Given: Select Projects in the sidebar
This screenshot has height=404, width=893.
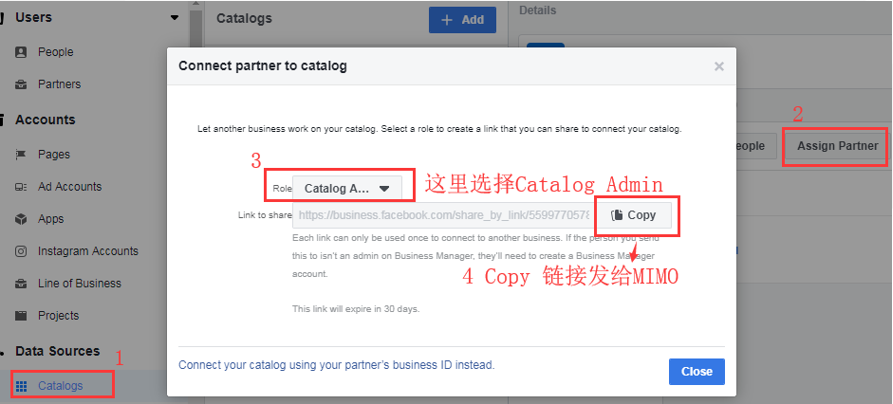Looking at the screenshot, I should pos(58,316).
